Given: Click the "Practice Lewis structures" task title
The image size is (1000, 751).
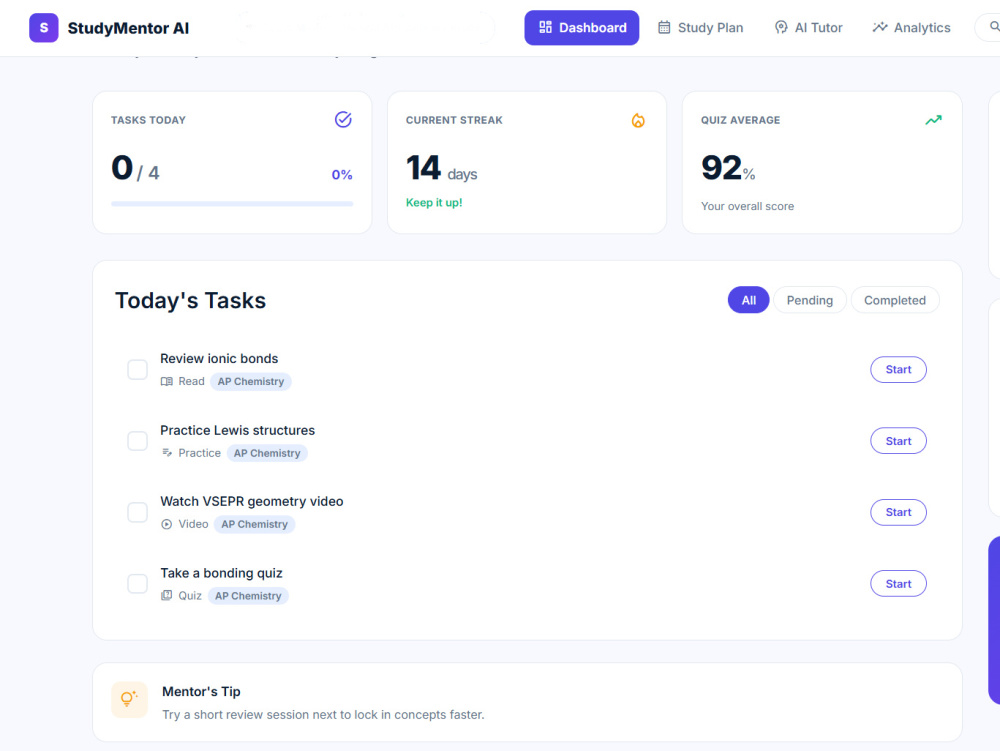Looking at the screenshot, I should click(x=237, y=430).
